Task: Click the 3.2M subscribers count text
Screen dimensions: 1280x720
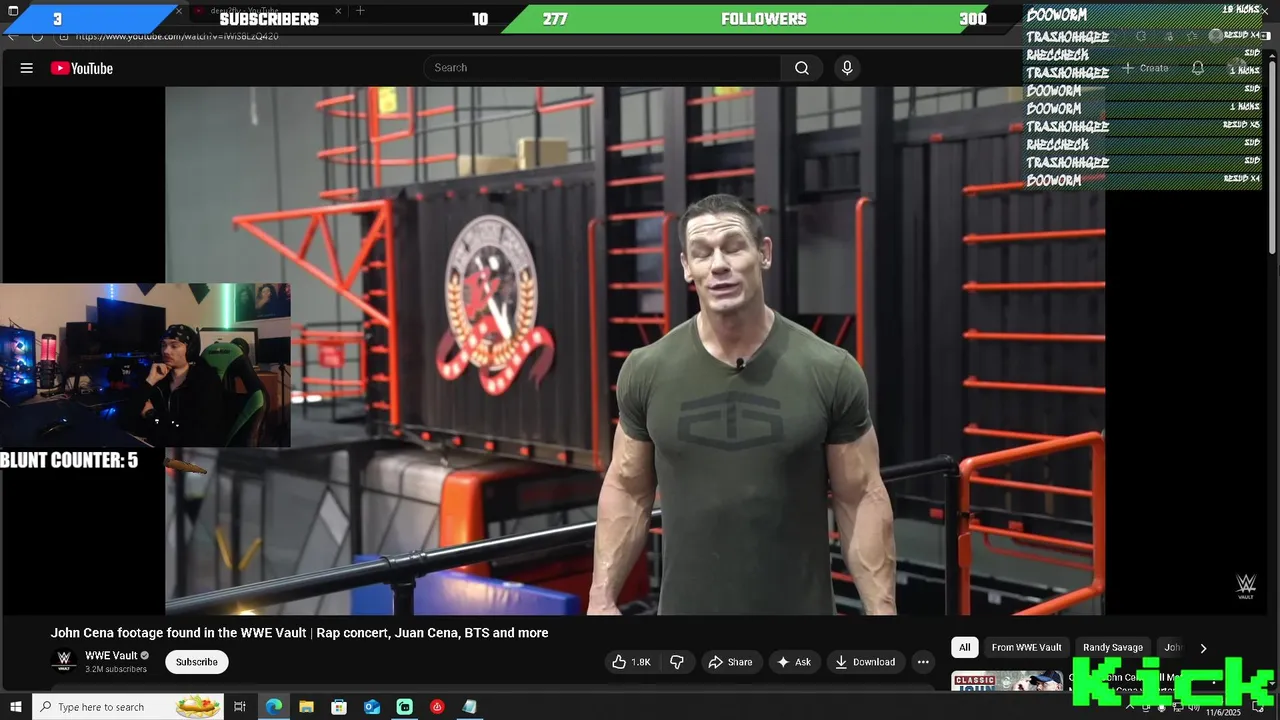Action: click(x=115, y=669)
